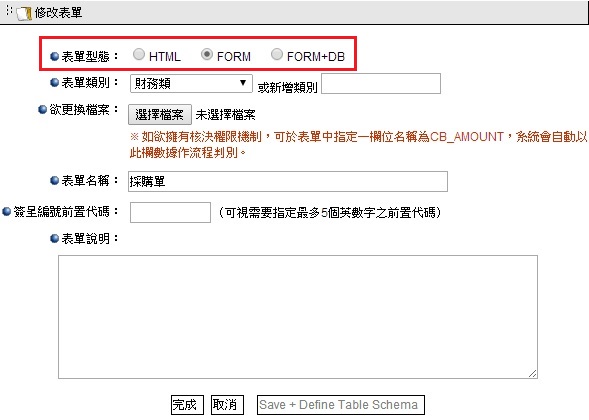This screenshot has width=589, height=420.
Task: Click the 完成 button
Action: tap(187, 405)
